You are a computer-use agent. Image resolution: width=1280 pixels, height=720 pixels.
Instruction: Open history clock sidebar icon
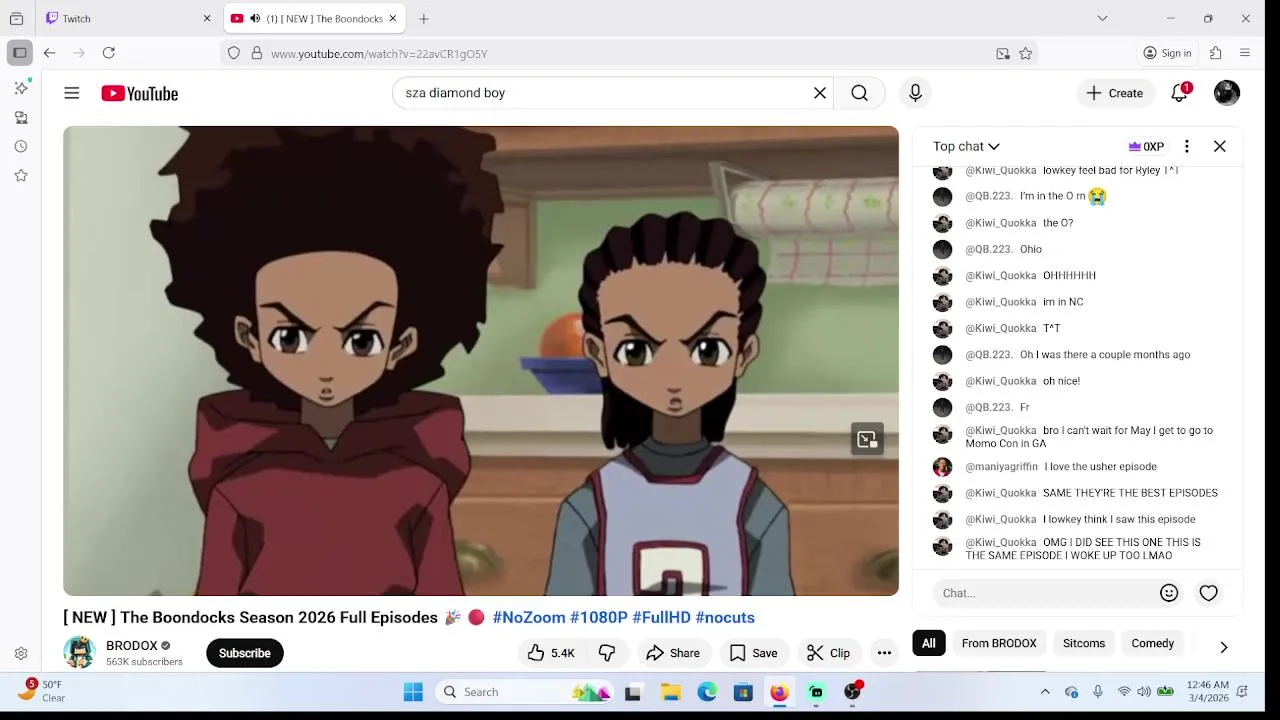click(x=21, y=146)
